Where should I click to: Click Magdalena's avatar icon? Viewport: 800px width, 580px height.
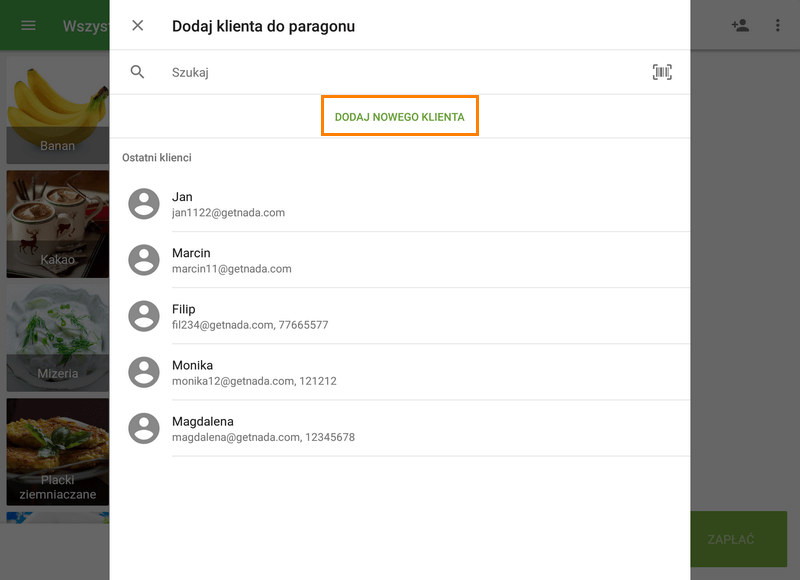144,428
